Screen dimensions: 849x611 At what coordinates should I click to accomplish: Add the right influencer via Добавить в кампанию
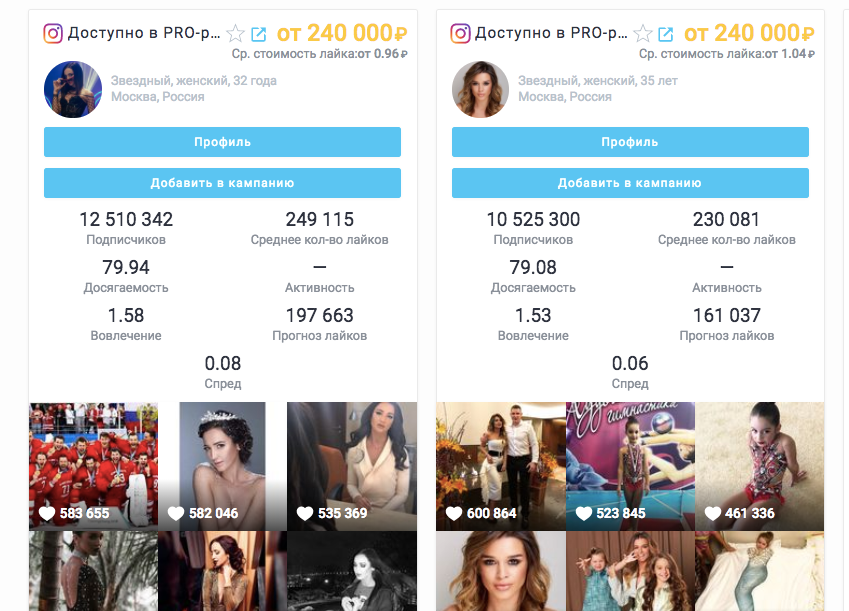click(x=630, y=183)
